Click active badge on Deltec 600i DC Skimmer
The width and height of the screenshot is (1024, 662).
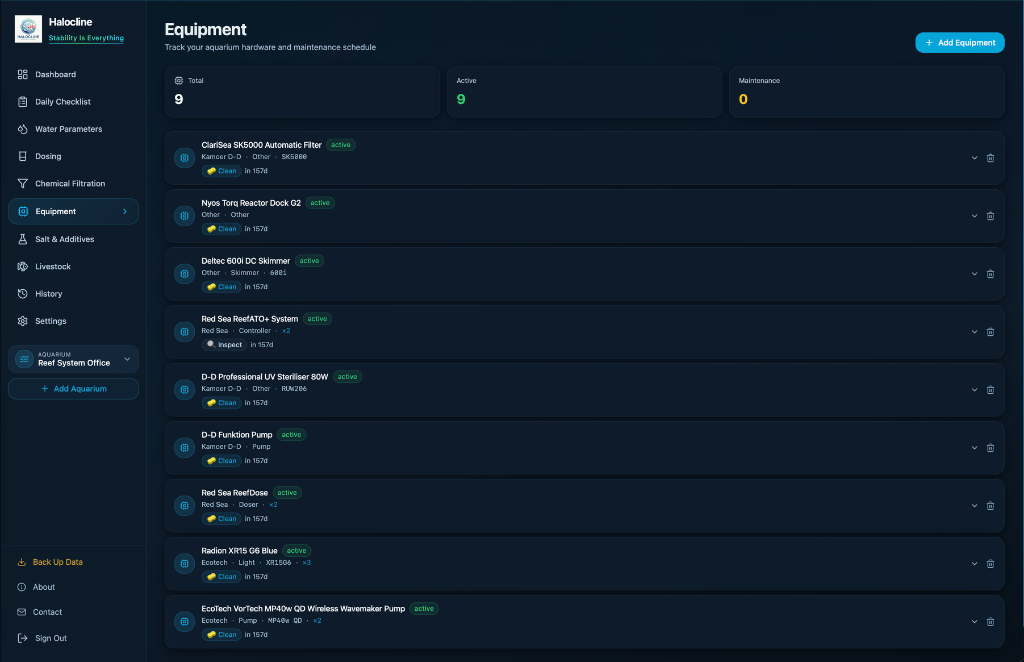point(310,261)
